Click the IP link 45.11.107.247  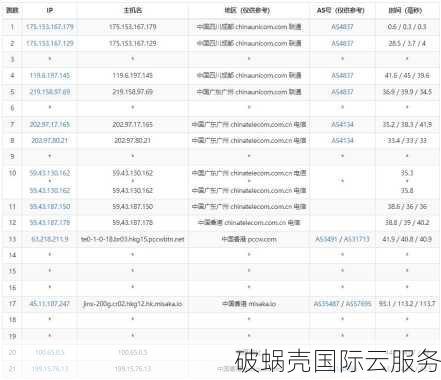[x=50, y=304]
